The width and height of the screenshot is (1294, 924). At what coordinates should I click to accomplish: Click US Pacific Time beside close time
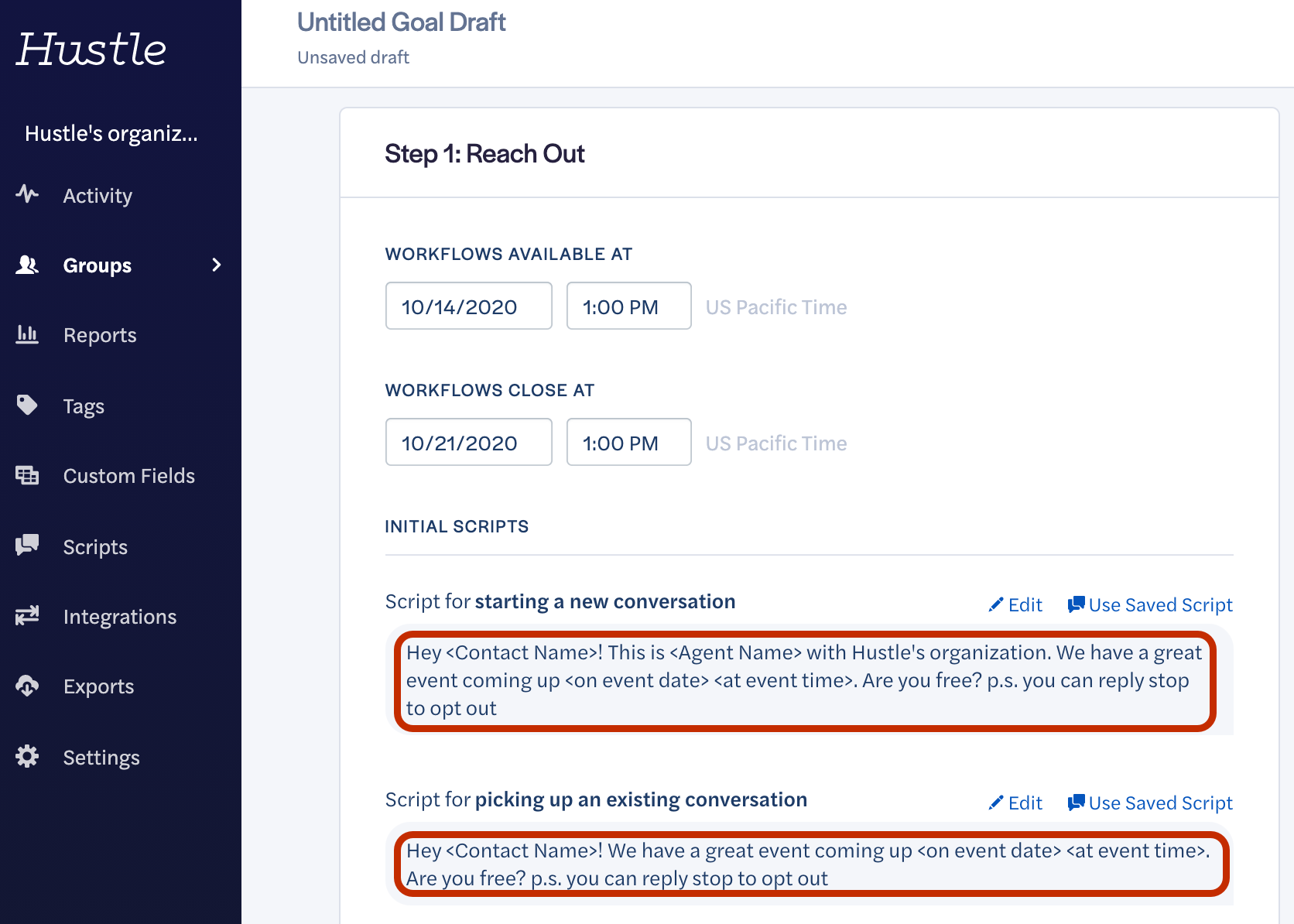pyautogui.click(x=776, y=443)
